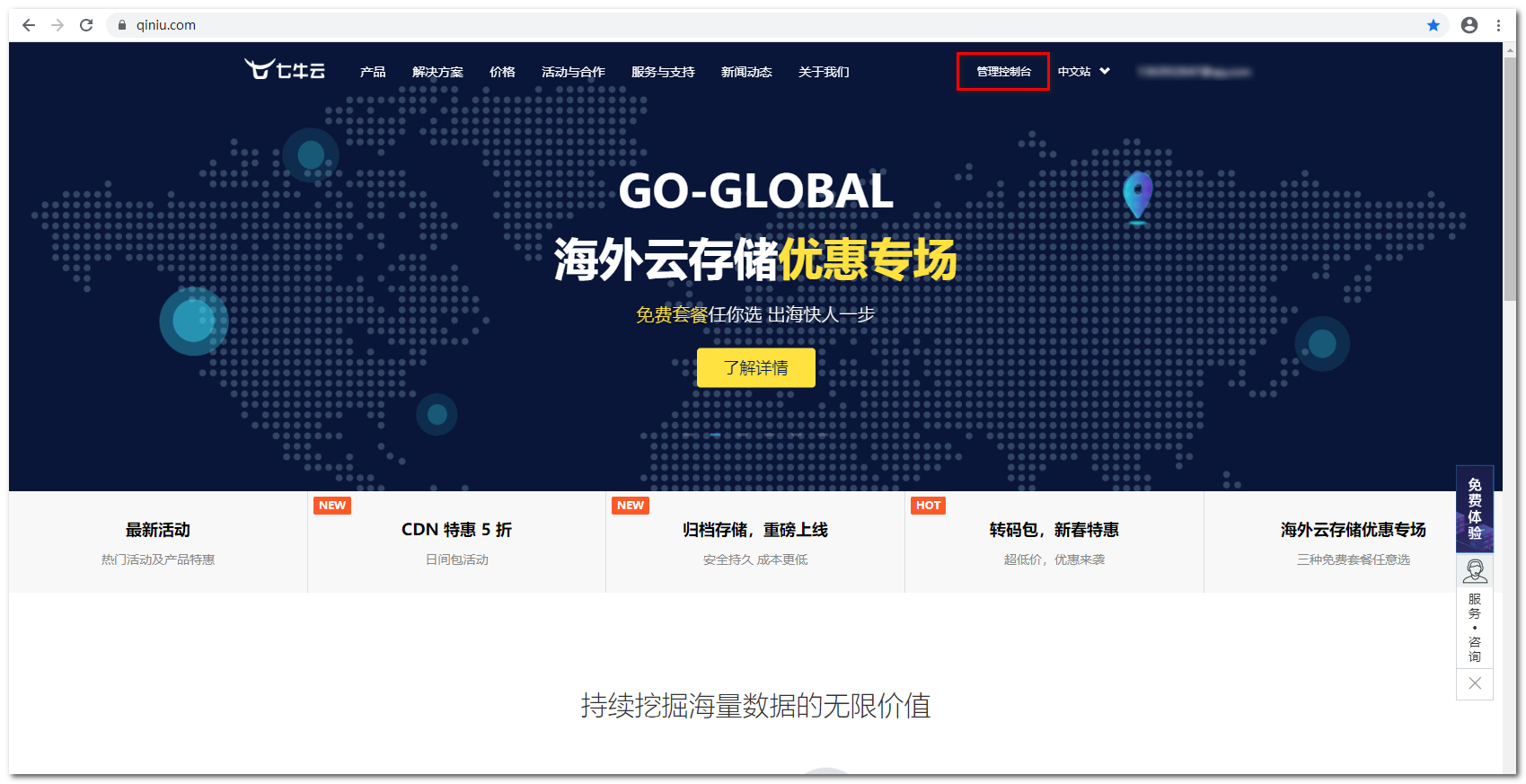Click the 持续挖掘海量数据的无限价值 heading

(755, 706)
